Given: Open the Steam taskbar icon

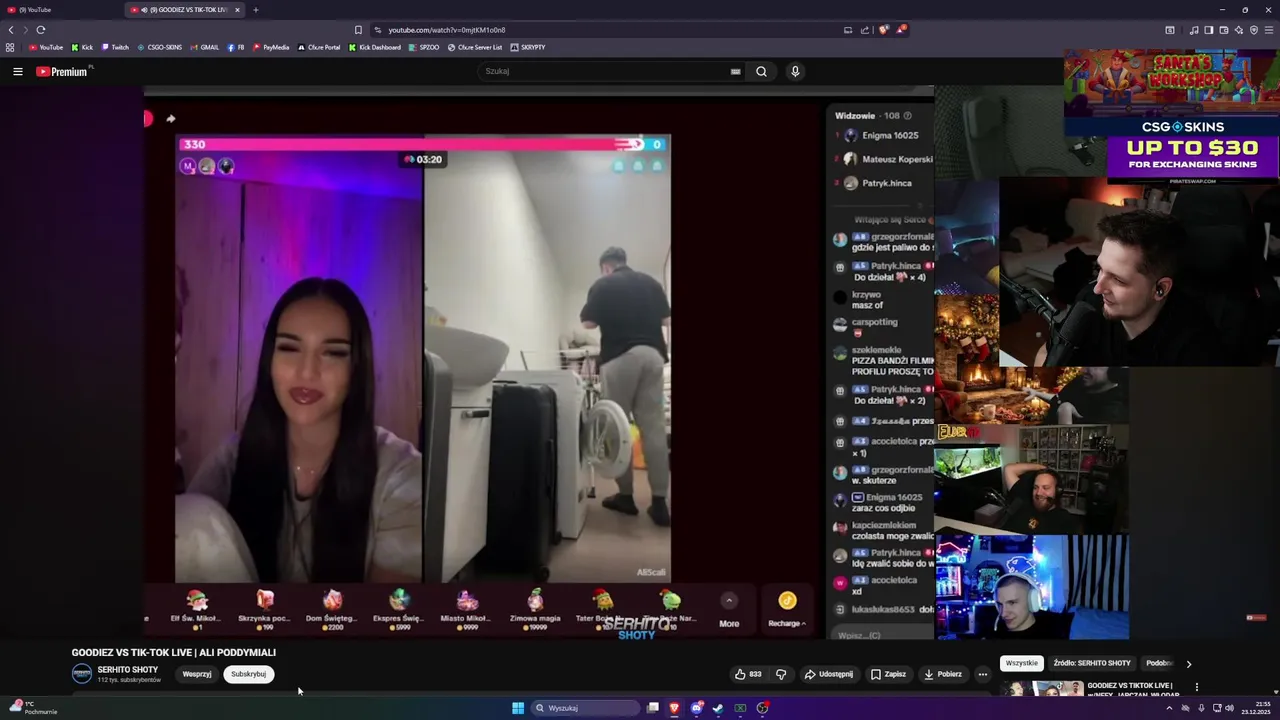Looking at the screenshot, I should click(718, 708).
